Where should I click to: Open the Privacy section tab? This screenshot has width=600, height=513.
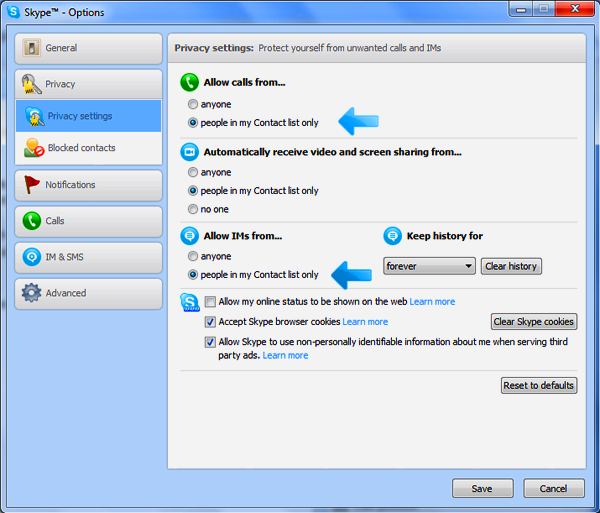click(x=88, y=84)
